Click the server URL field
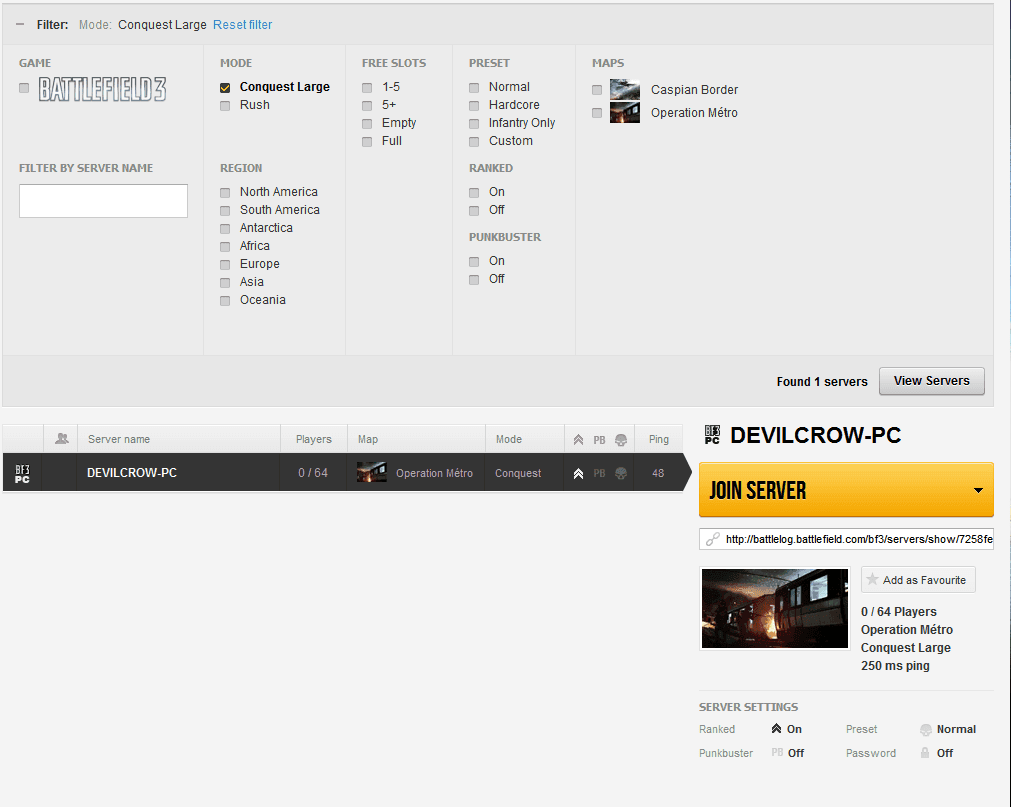1011x807 pixels. pyautogui.click(x=846, y=539)
